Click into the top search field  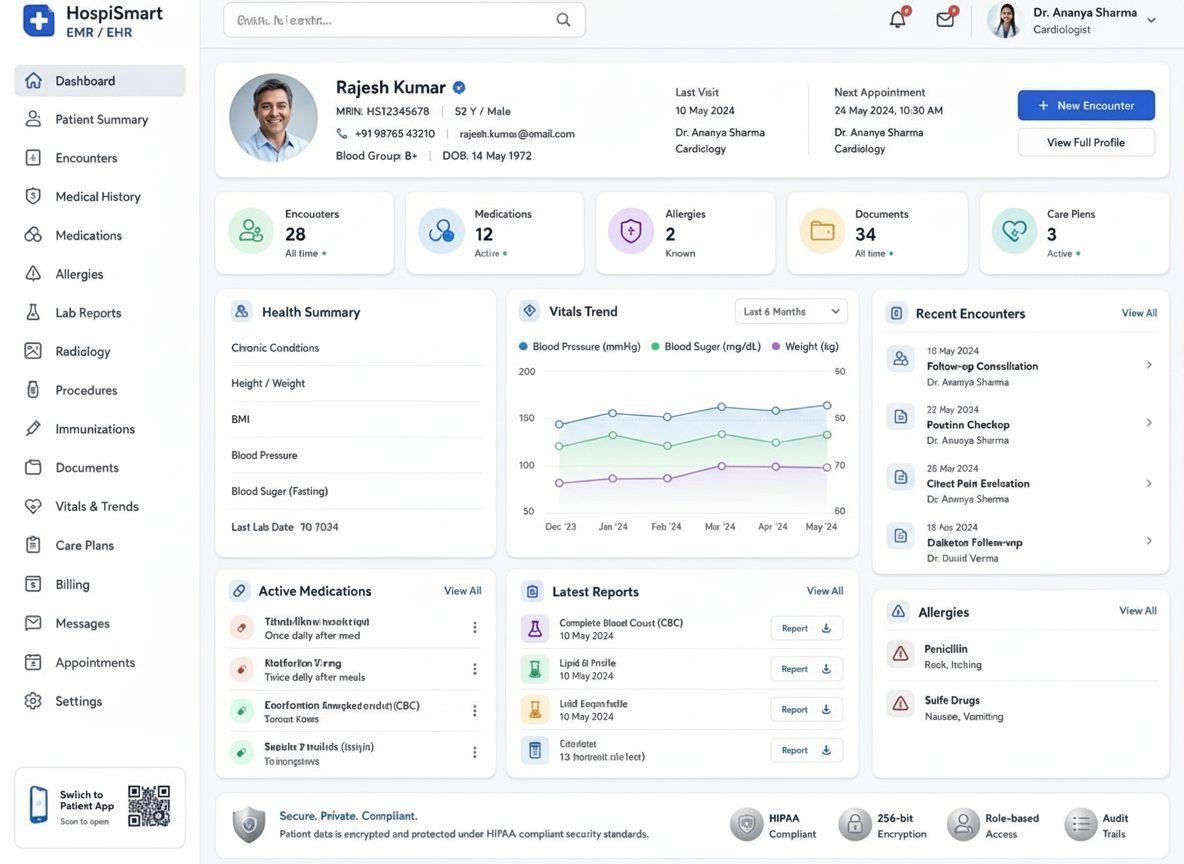coord(404,20)
